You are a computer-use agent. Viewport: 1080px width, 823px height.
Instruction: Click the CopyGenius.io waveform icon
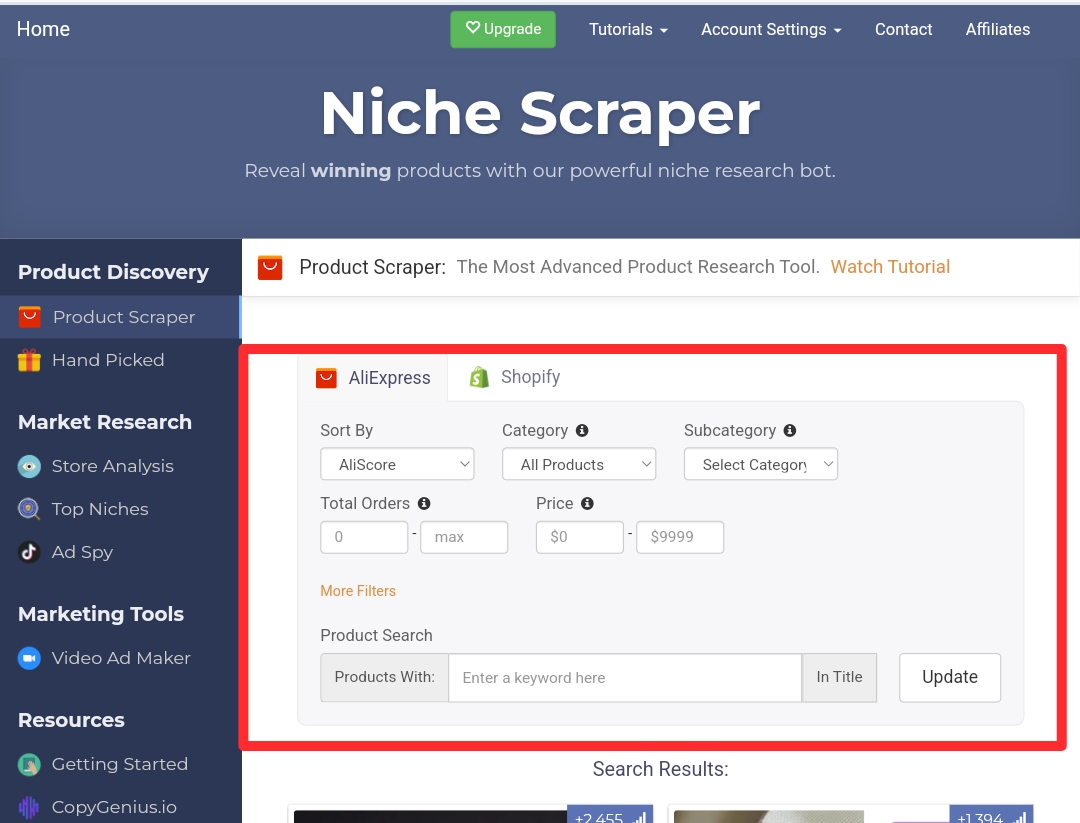pyautogui.click(x=29, y=807)
